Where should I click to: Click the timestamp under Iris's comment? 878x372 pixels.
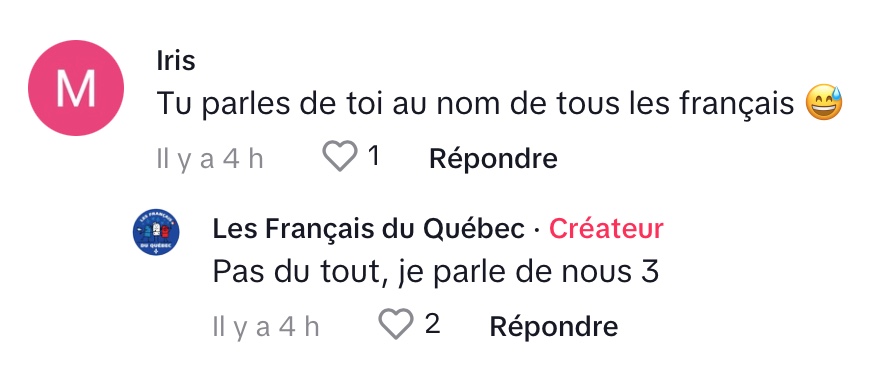point(209,160)
